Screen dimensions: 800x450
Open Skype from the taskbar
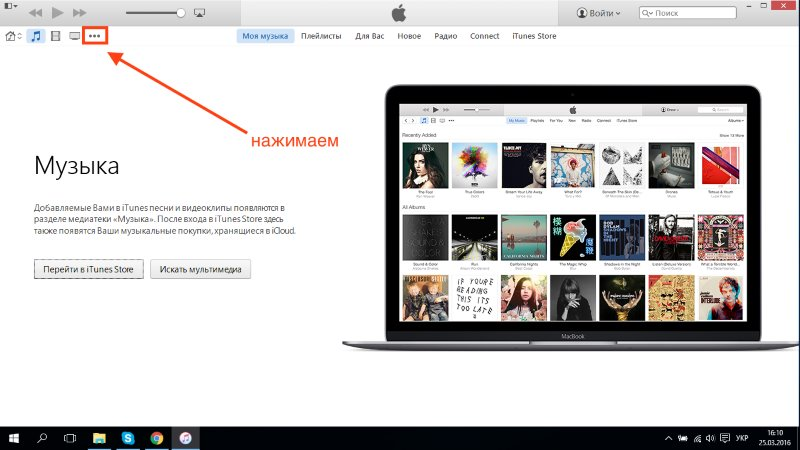[128, 438]
